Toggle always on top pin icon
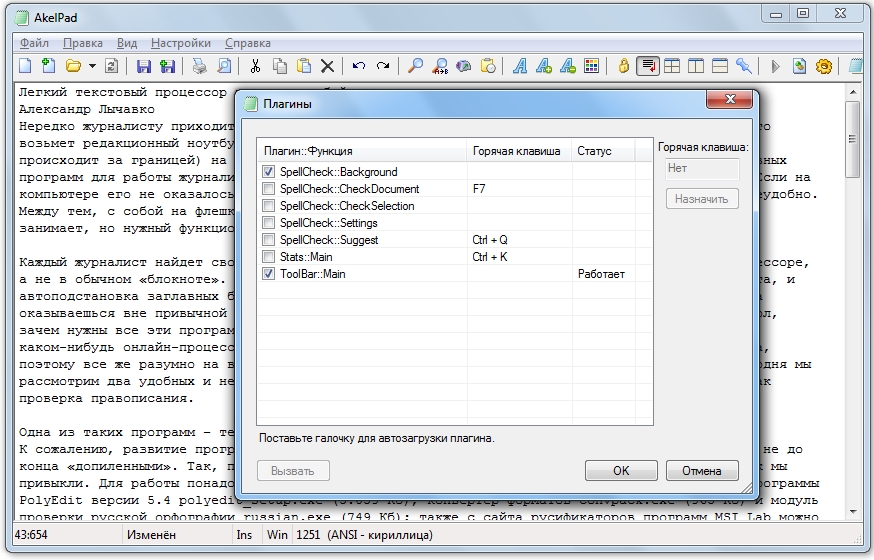This screenshot has width=874, height=560. point(744,66)
